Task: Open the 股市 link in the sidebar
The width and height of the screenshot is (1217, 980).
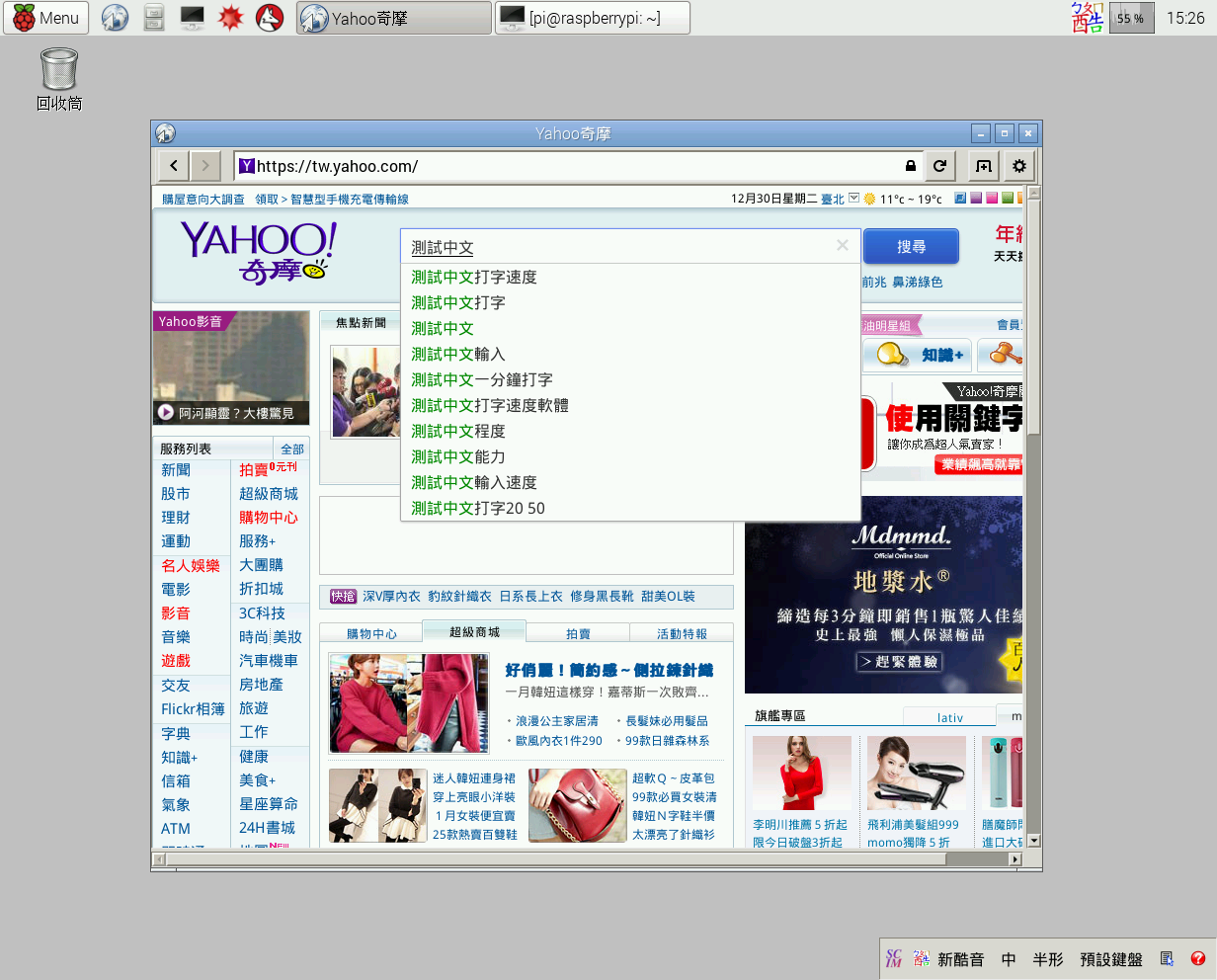Action: click(x=176, y=493)
